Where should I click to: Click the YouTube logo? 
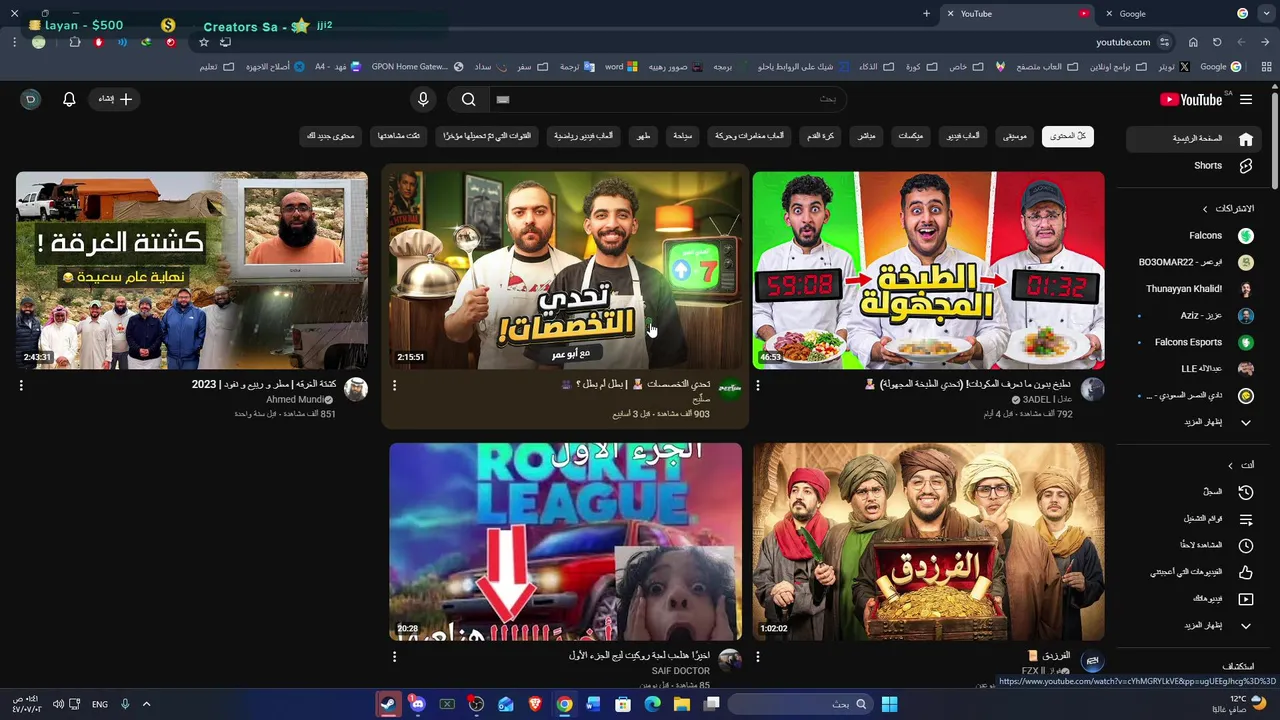1191,99
